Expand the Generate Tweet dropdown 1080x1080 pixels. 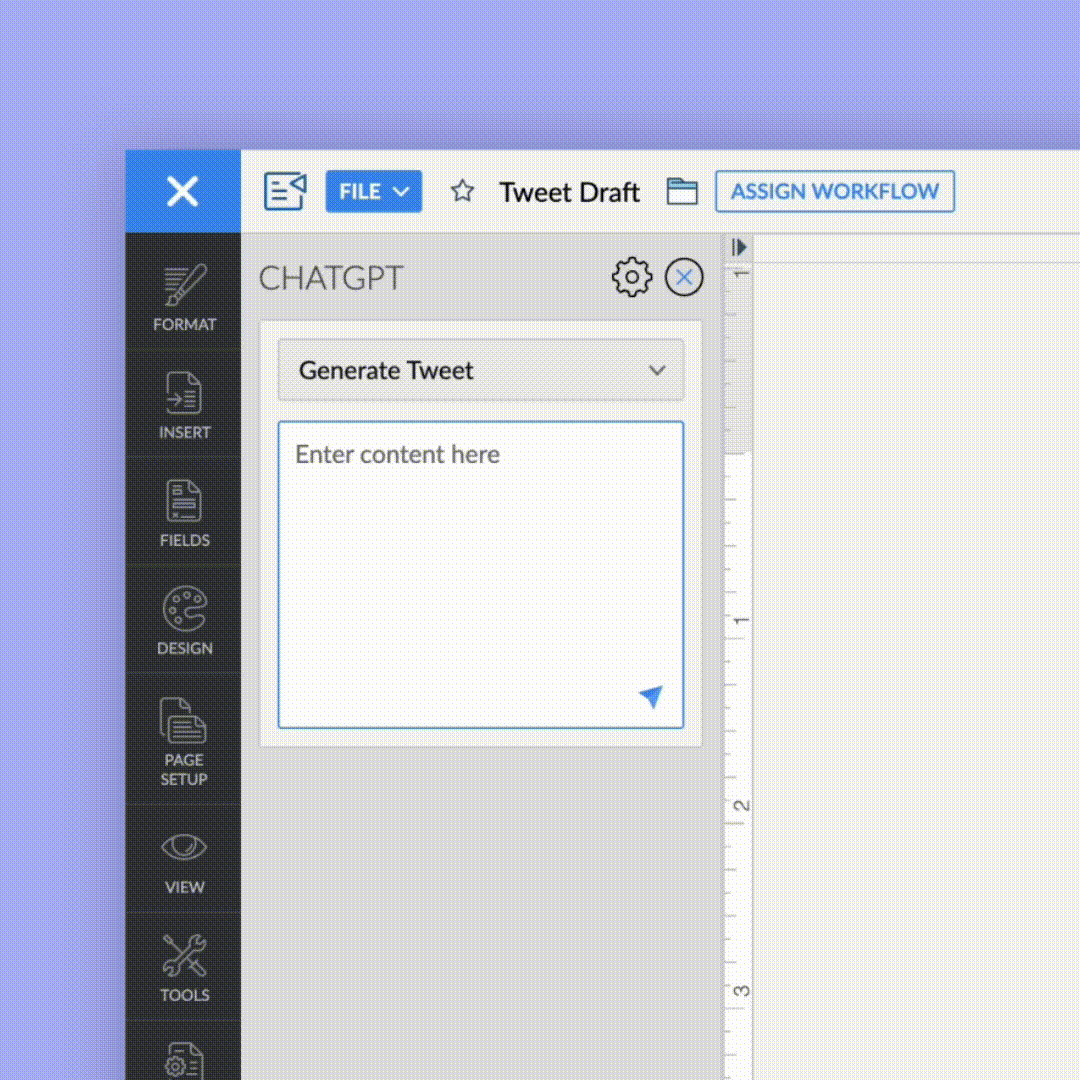coord(481,370)
